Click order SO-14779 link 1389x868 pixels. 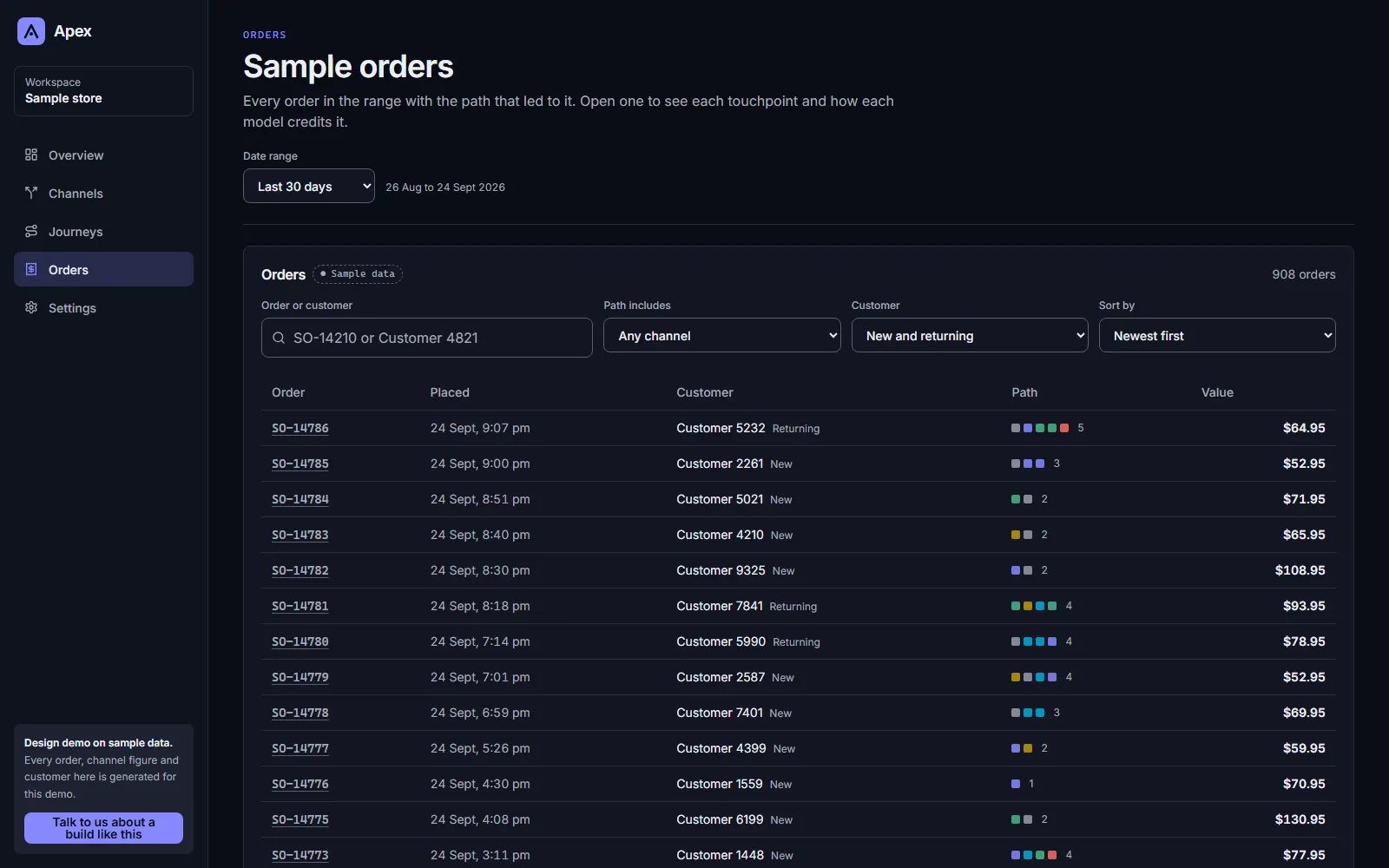(300, 677)
